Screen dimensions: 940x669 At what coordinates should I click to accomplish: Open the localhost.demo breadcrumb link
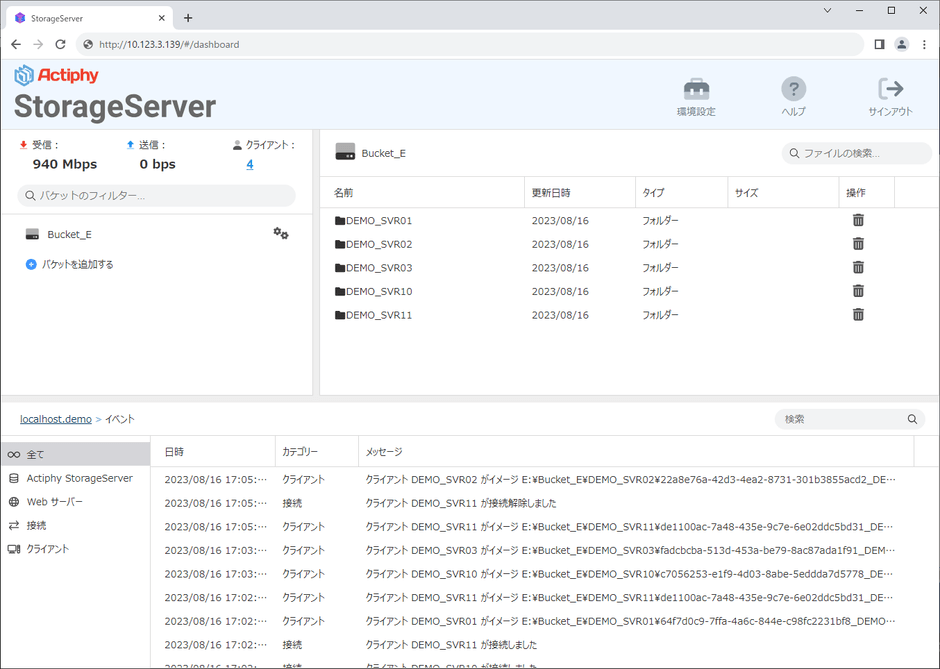pos(55,419)
